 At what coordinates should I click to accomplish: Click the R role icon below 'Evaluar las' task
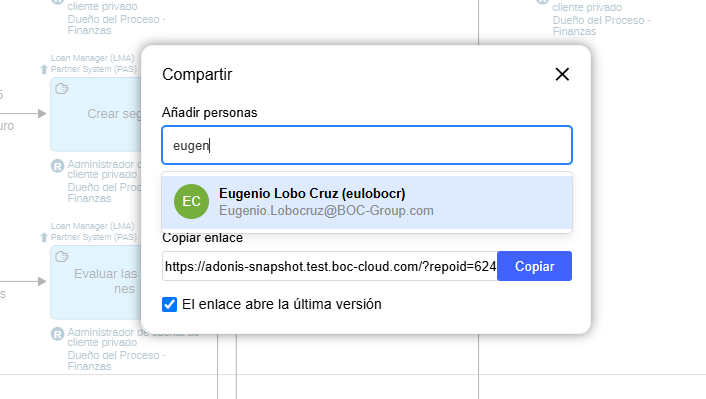[57, 334]
